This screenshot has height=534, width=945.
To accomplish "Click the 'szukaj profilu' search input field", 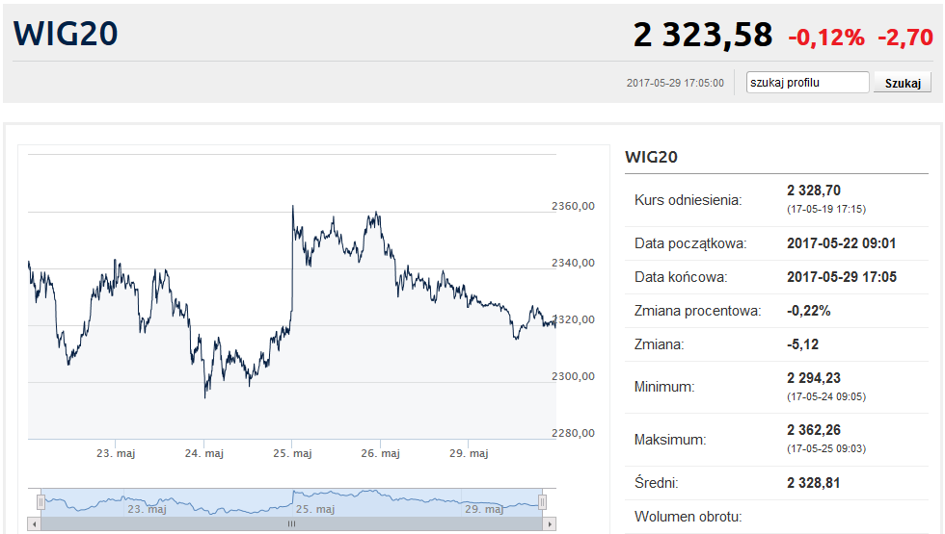I will (808, 83).
